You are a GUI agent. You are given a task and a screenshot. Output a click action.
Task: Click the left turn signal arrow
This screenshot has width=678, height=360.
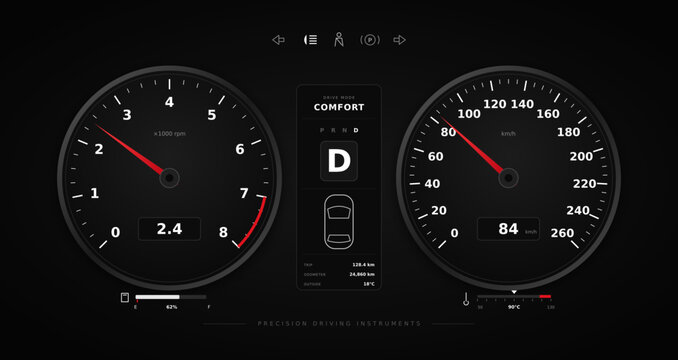point(278,40)
